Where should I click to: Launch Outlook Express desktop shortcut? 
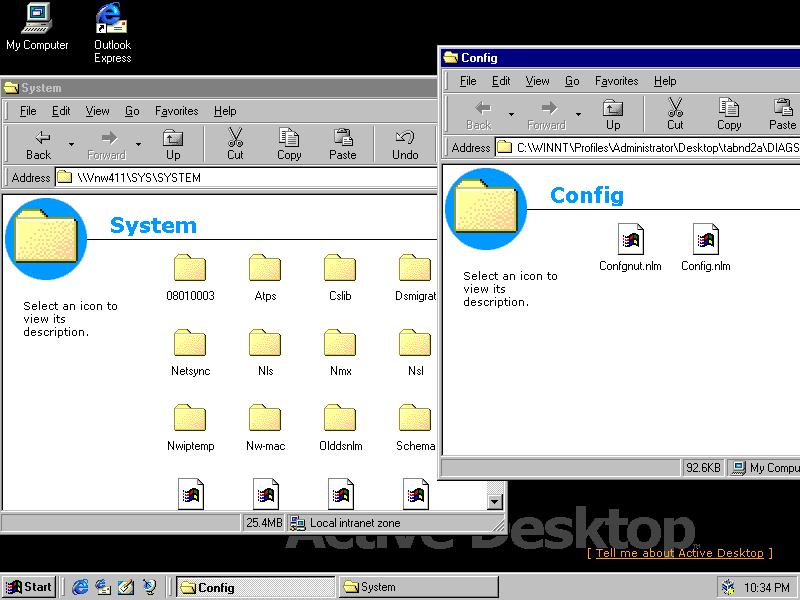tap(112, 33)
